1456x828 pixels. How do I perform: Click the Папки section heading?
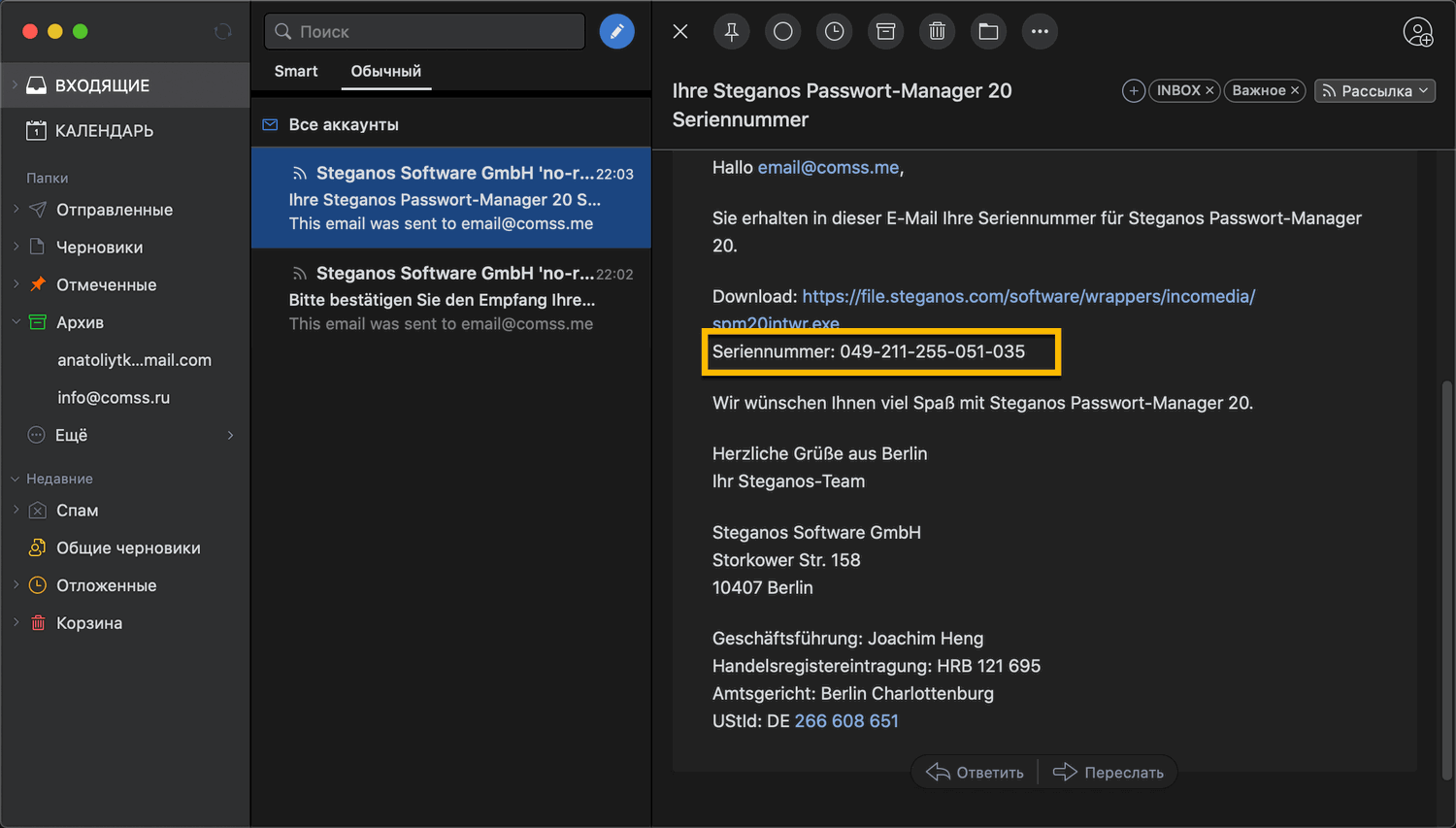point(48,178)
